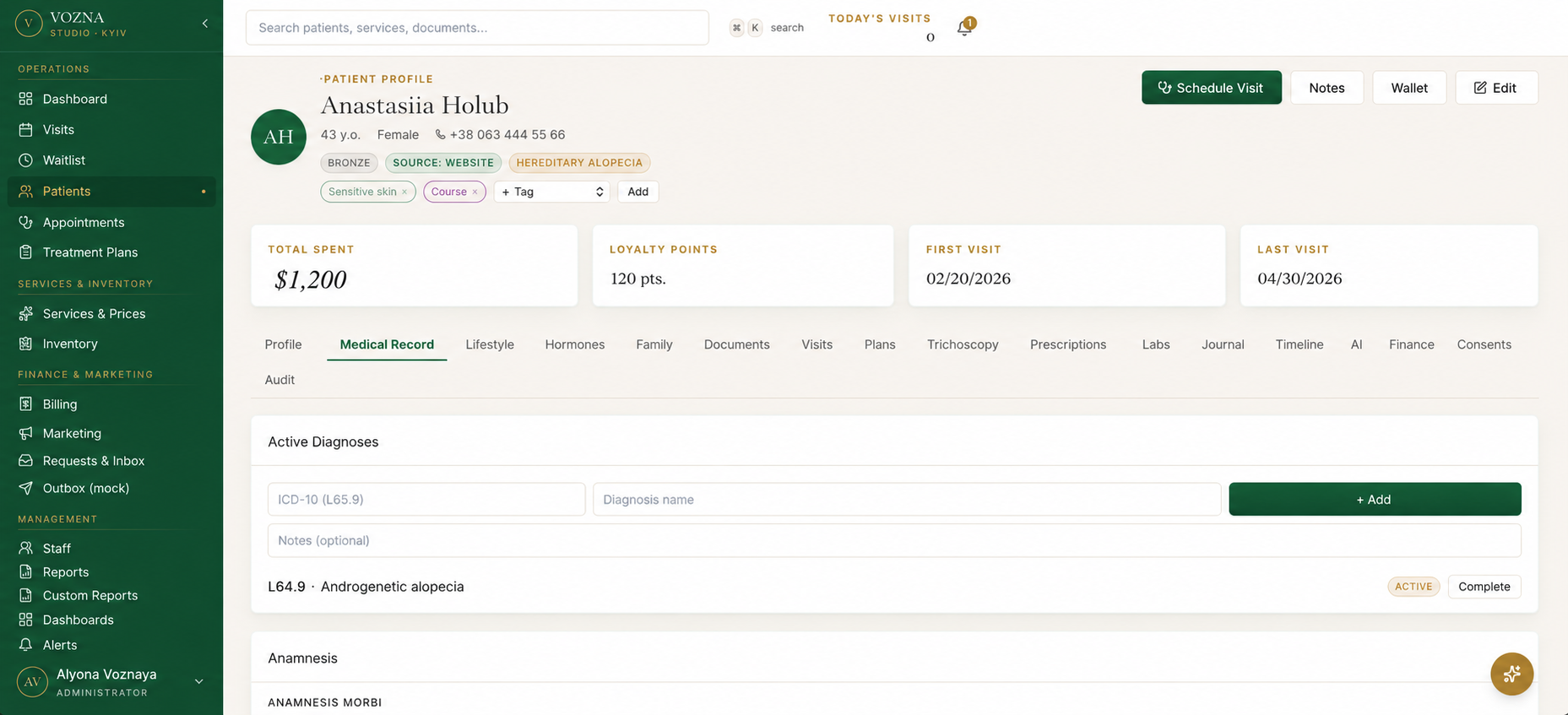Mark Androgenetic alopecia diagnosis as Complete
Image resolution: width=1568 pixels, height=715 pixels.
1484,587
